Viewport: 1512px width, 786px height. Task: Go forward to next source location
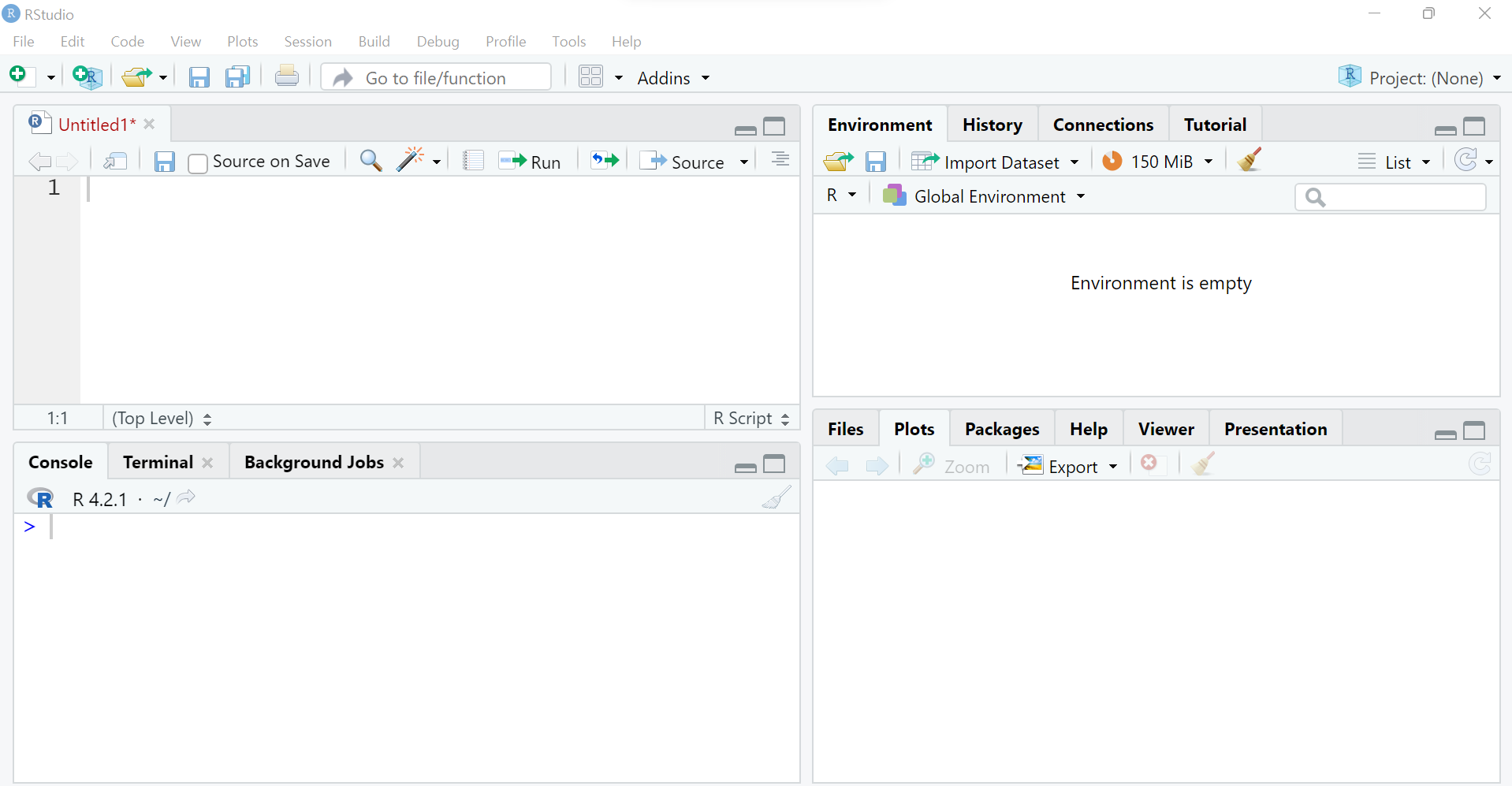tap(67, 162)
